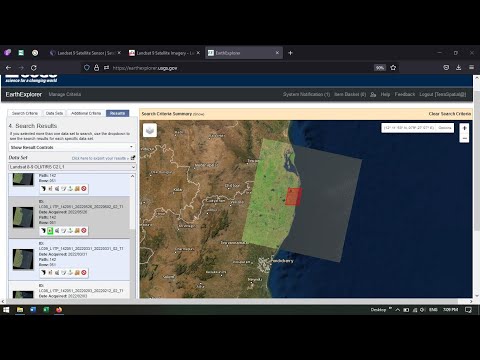Open download options for the third listed scene
The width and height of the screenshot is (480, 360).
[70, 273]
